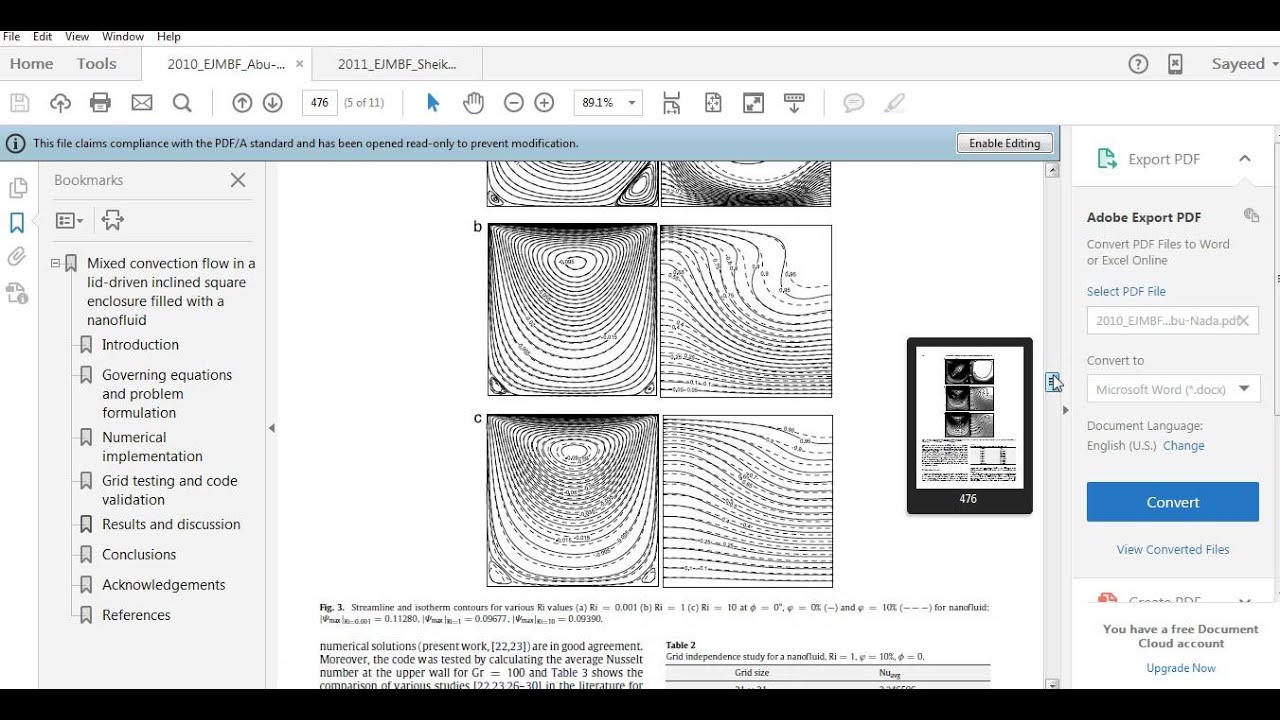Viewport: 1280px width, 720px height.
Task: Open Convert to Microsoft Word dropdown
Action: (x=1173, y=389)
